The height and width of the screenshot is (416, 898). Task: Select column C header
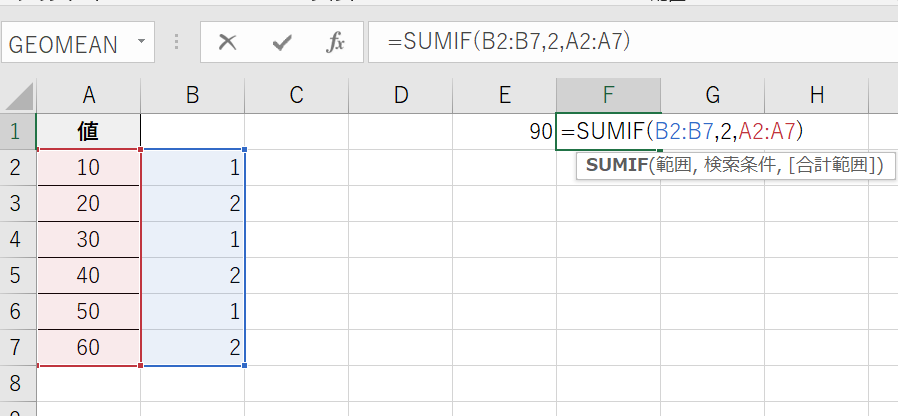[296, 95]
